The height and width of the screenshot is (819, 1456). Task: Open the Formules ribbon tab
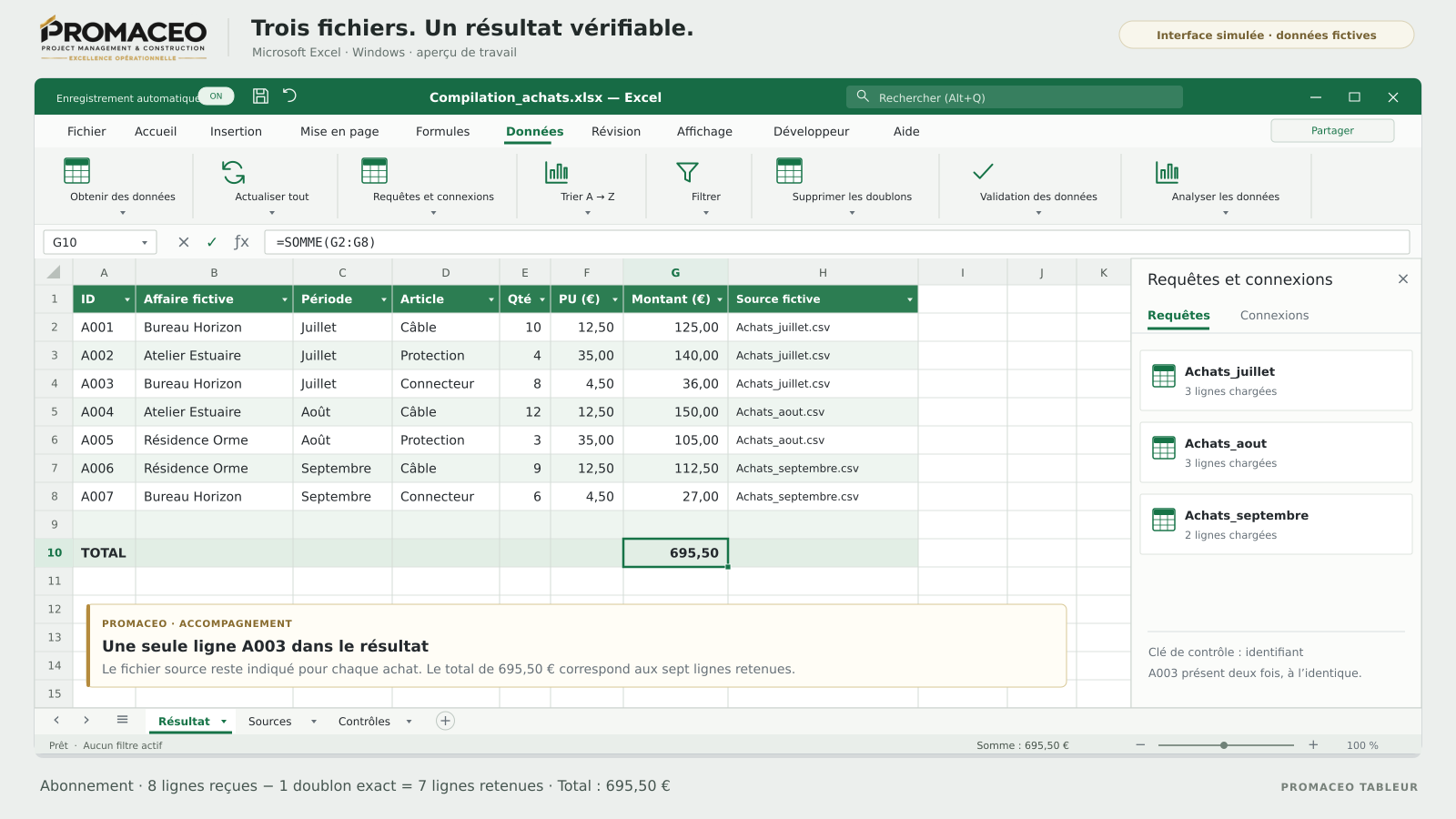coord(442,131)
